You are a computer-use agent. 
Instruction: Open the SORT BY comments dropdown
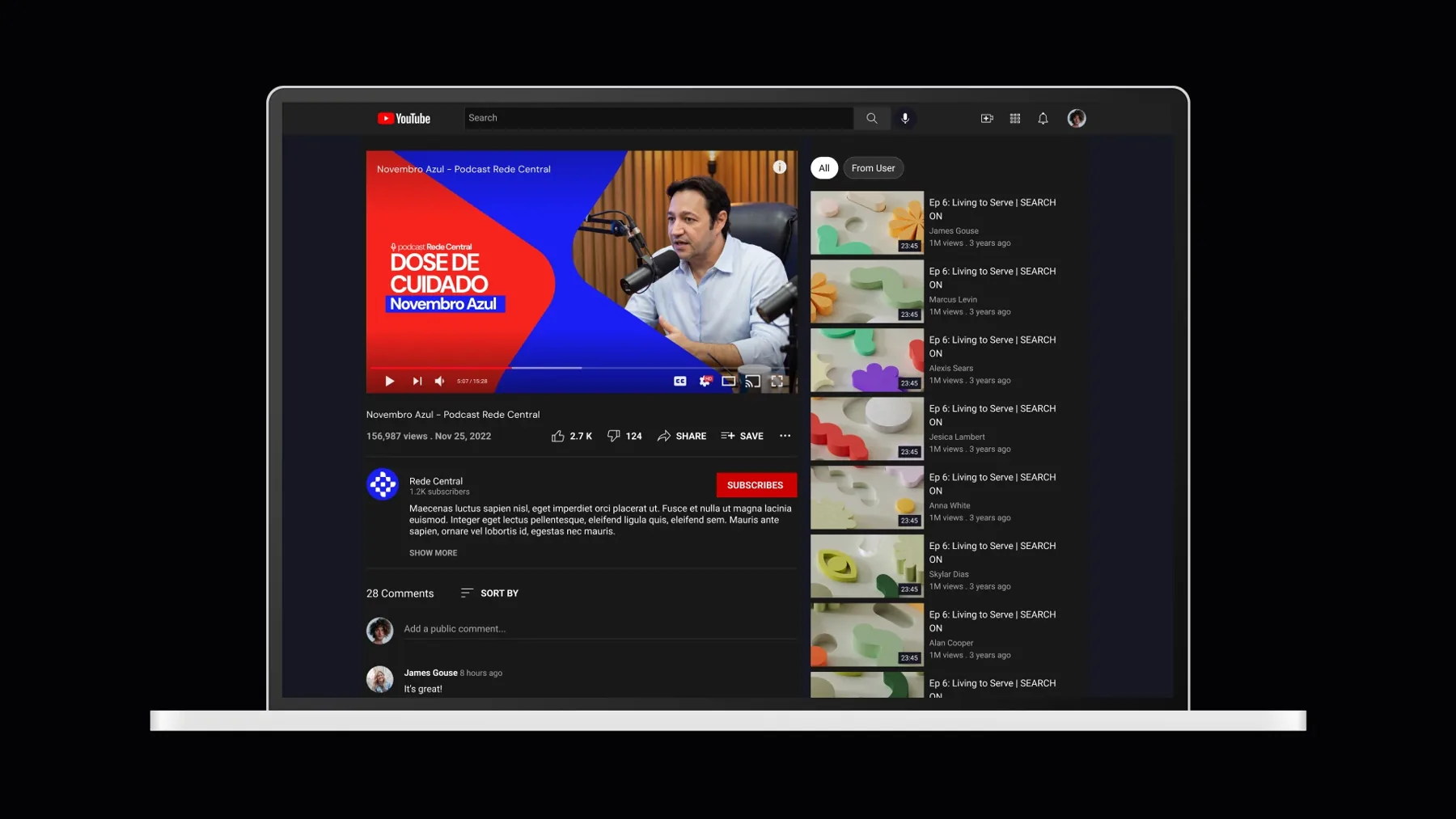(489, 593)
